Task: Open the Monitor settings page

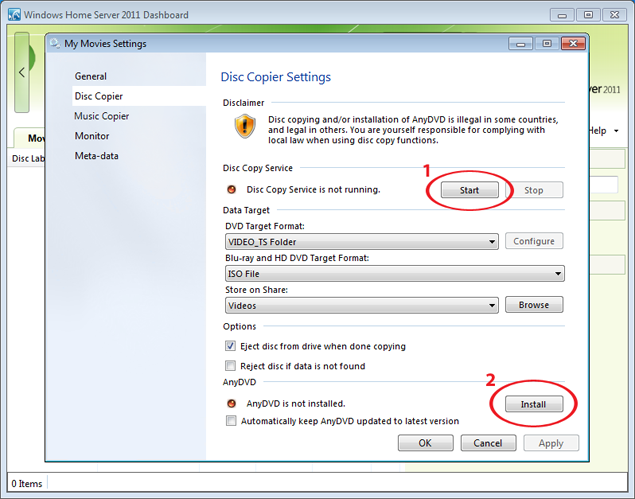Action: 92,136
